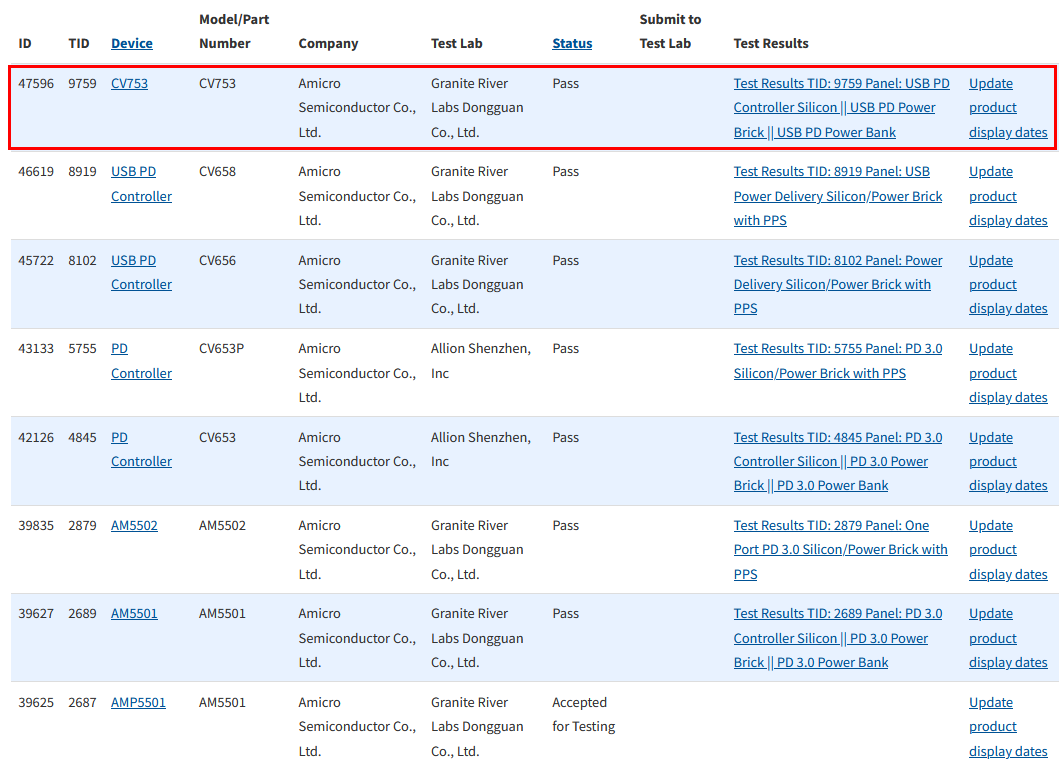Click Accepted for Testing status
This screenshot has height=765, width=1064.
click(584, 715)
